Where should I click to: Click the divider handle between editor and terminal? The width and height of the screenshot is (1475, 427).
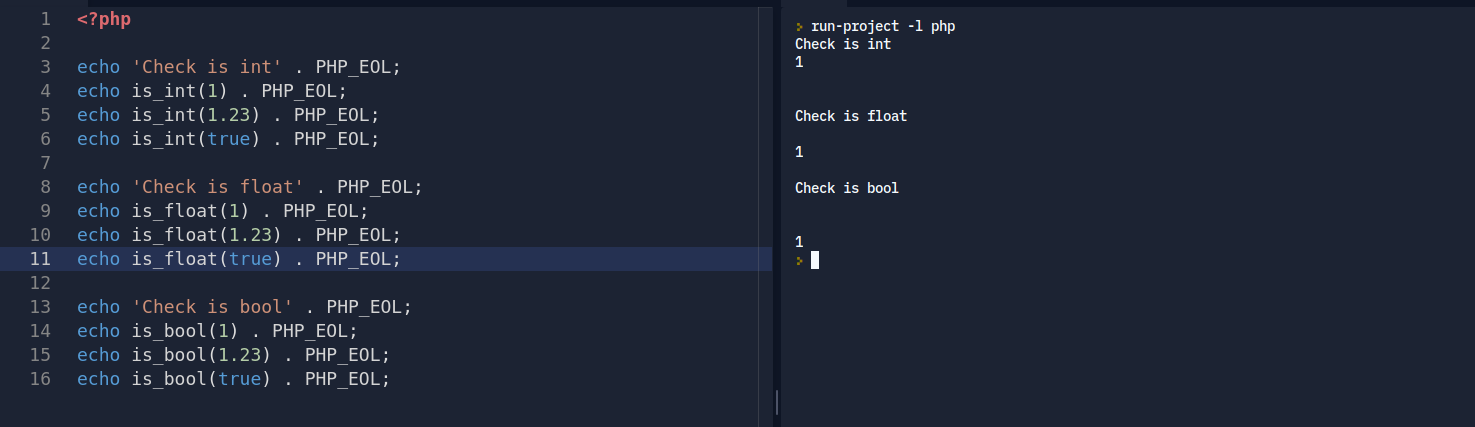click(777, 402)
